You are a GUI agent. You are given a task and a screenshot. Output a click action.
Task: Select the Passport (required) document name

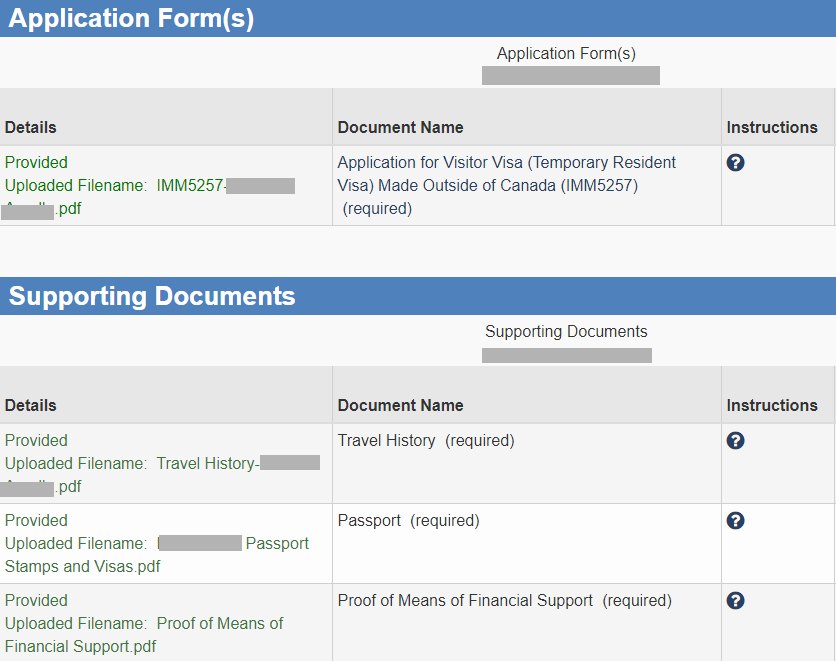tap(408, 521)
